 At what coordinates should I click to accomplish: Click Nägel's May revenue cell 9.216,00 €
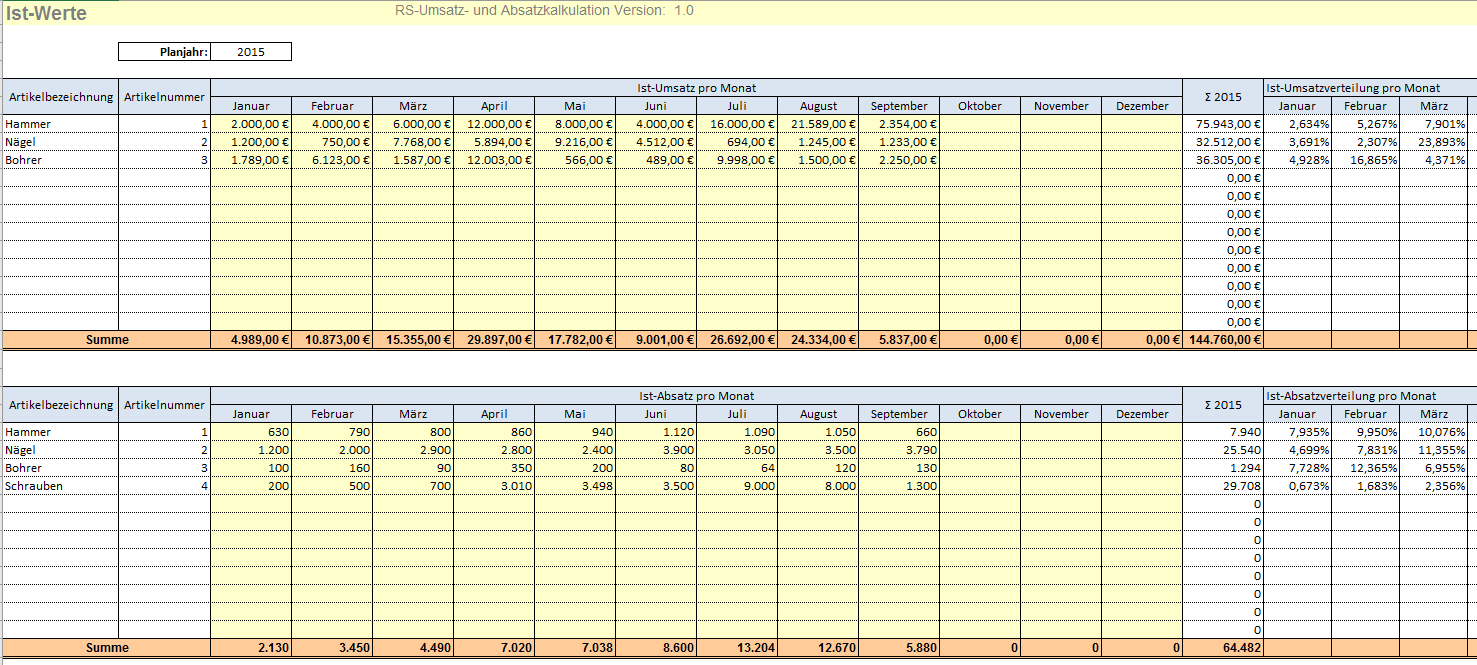pyautogui.click(x=575, y=142)
